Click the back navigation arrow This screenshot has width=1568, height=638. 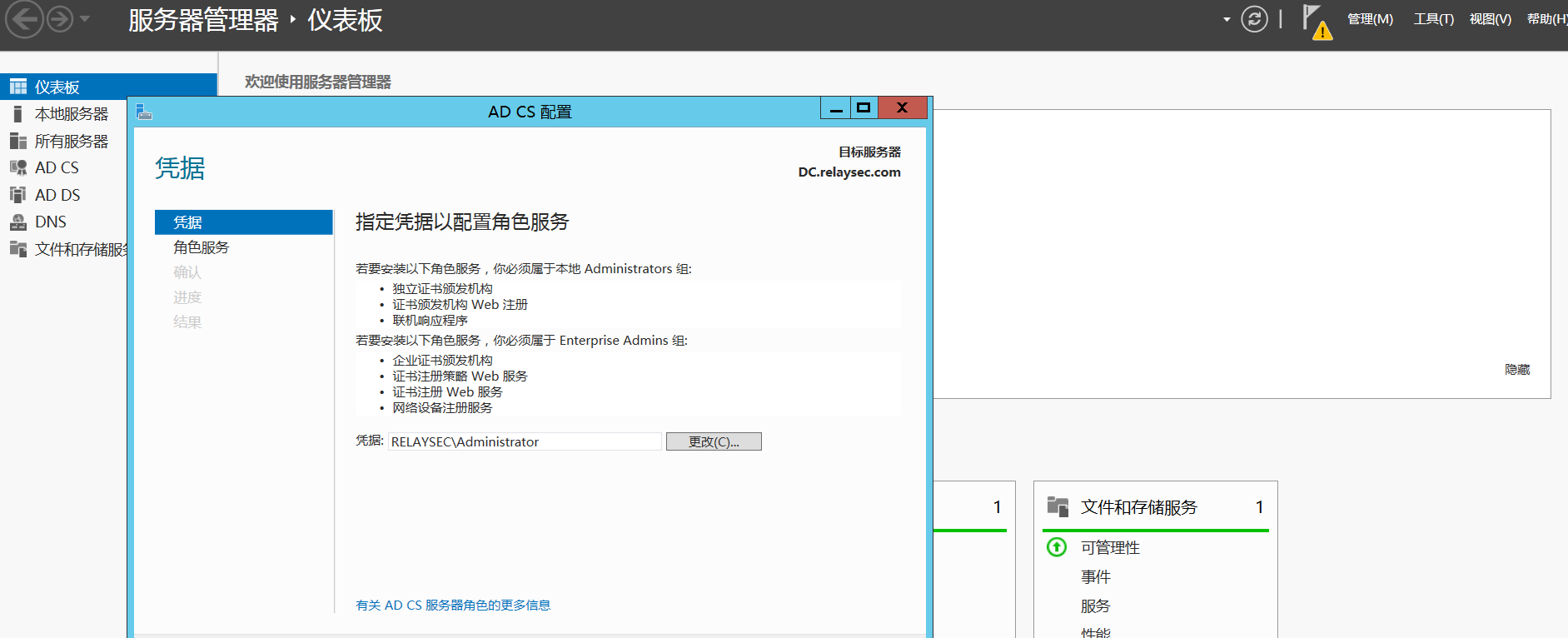tap(25, 19)
